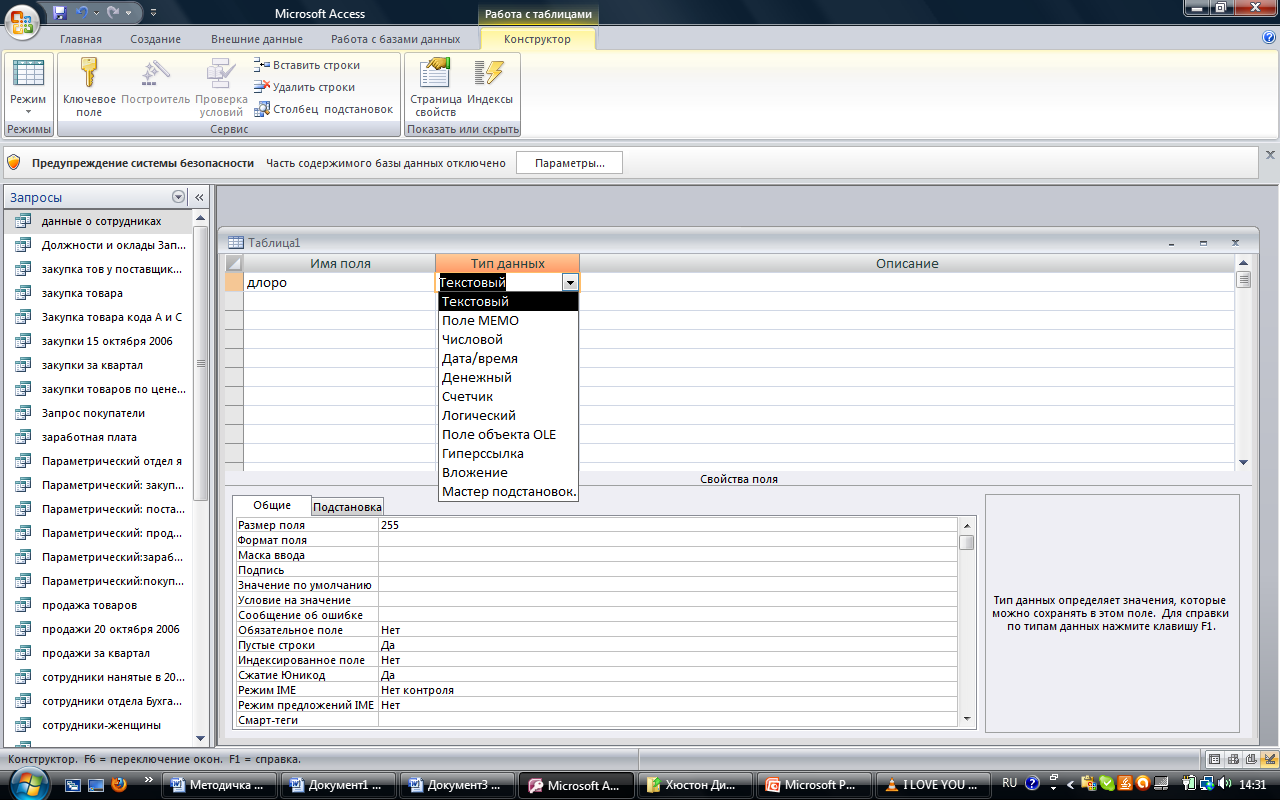Switch to the Подстановка properties tab

coord(347,507)
